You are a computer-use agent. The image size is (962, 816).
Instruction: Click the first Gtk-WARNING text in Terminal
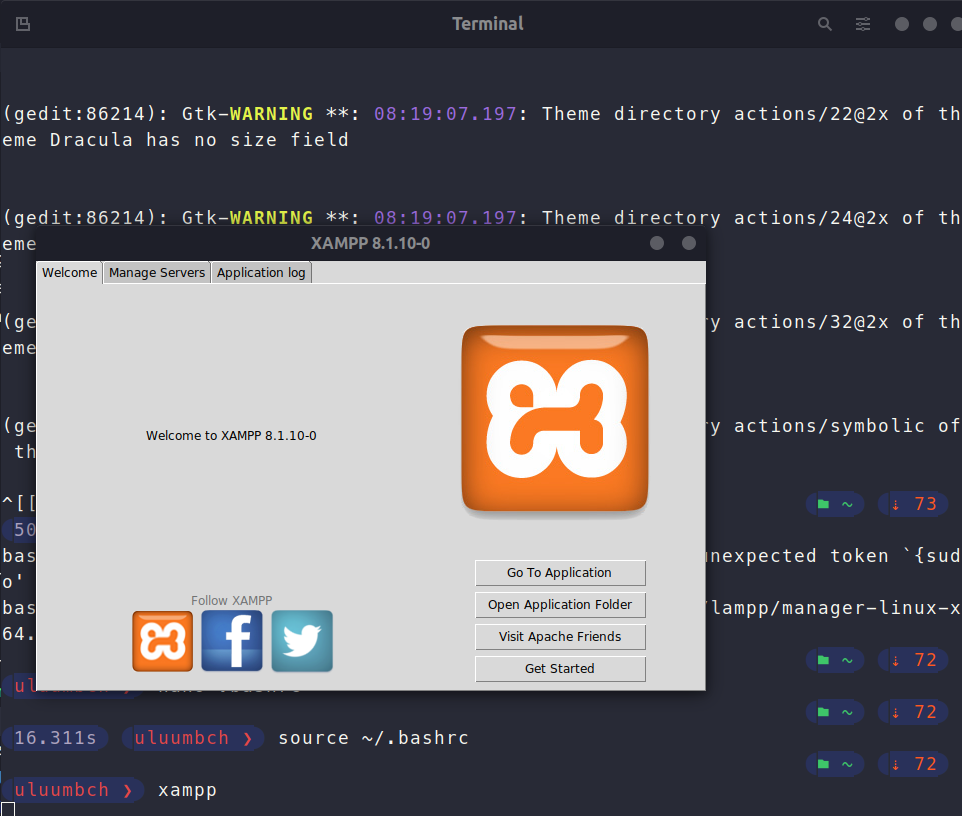247,114
